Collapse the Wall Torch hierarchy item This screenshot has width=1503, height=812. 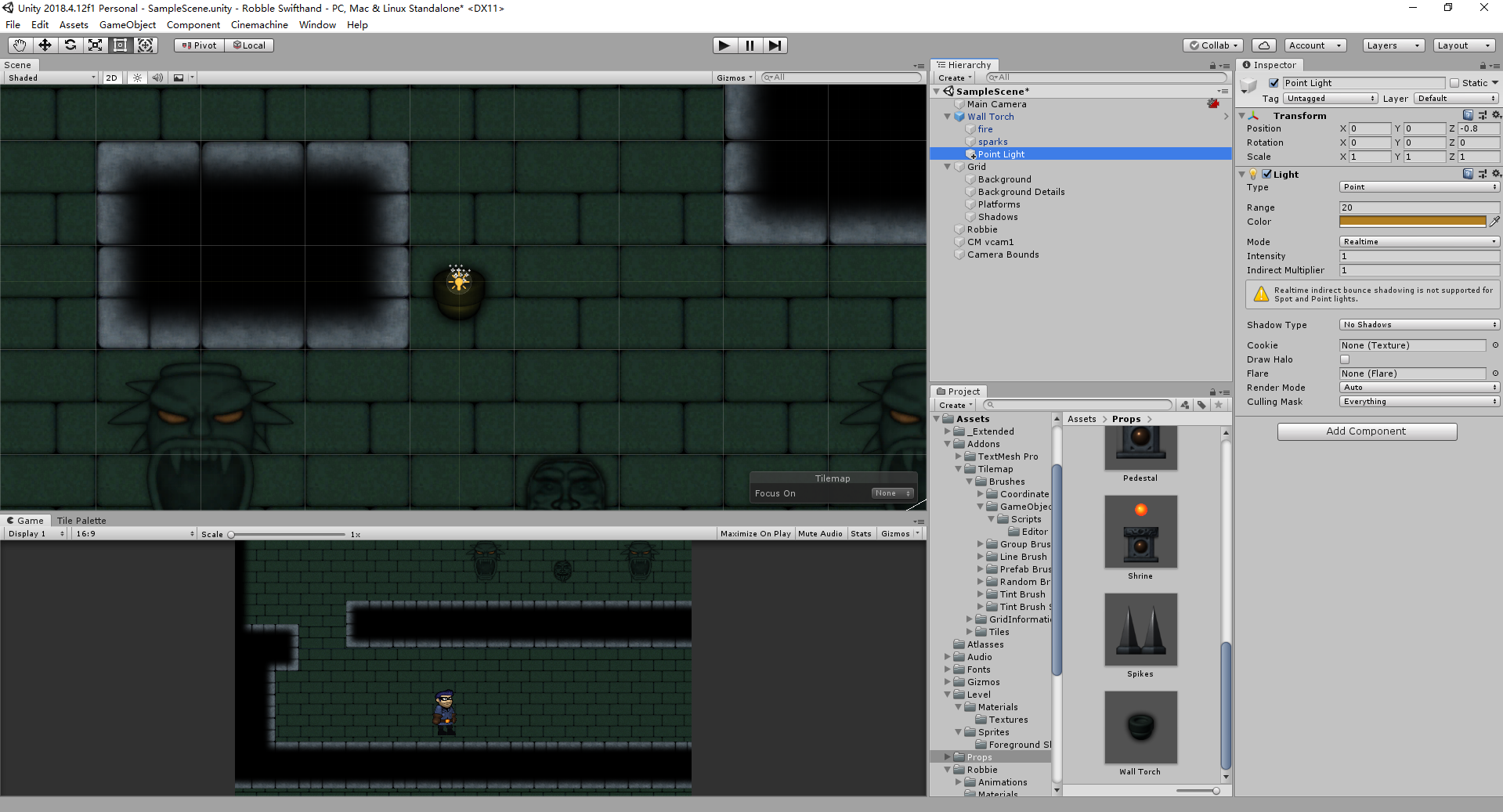(x=947, y=117)
